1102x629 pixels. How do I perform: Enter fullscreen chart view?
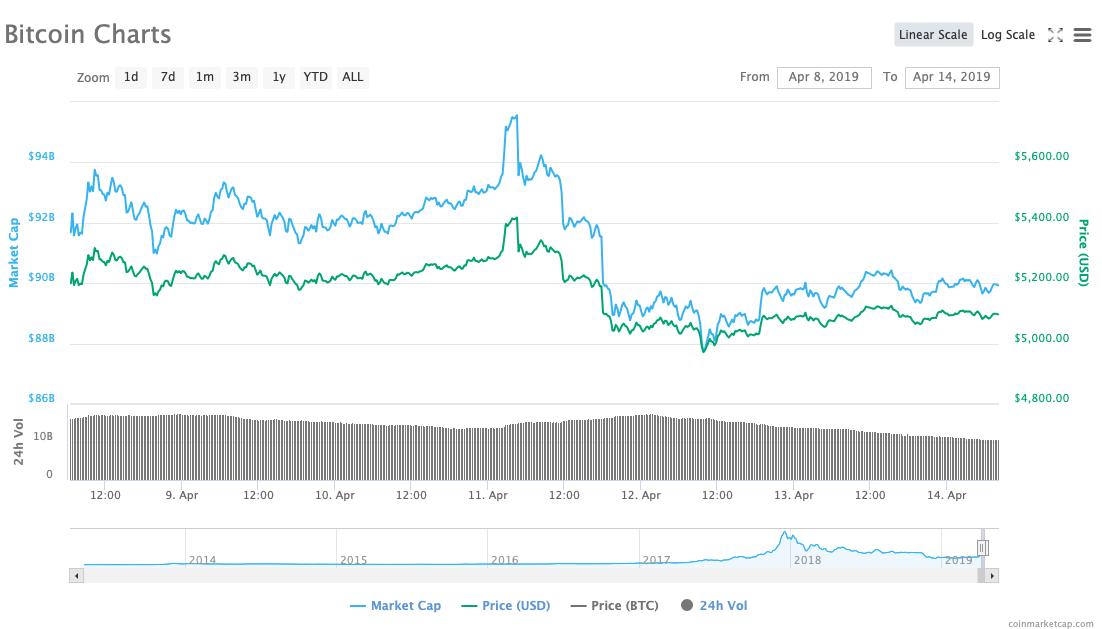1055,35
